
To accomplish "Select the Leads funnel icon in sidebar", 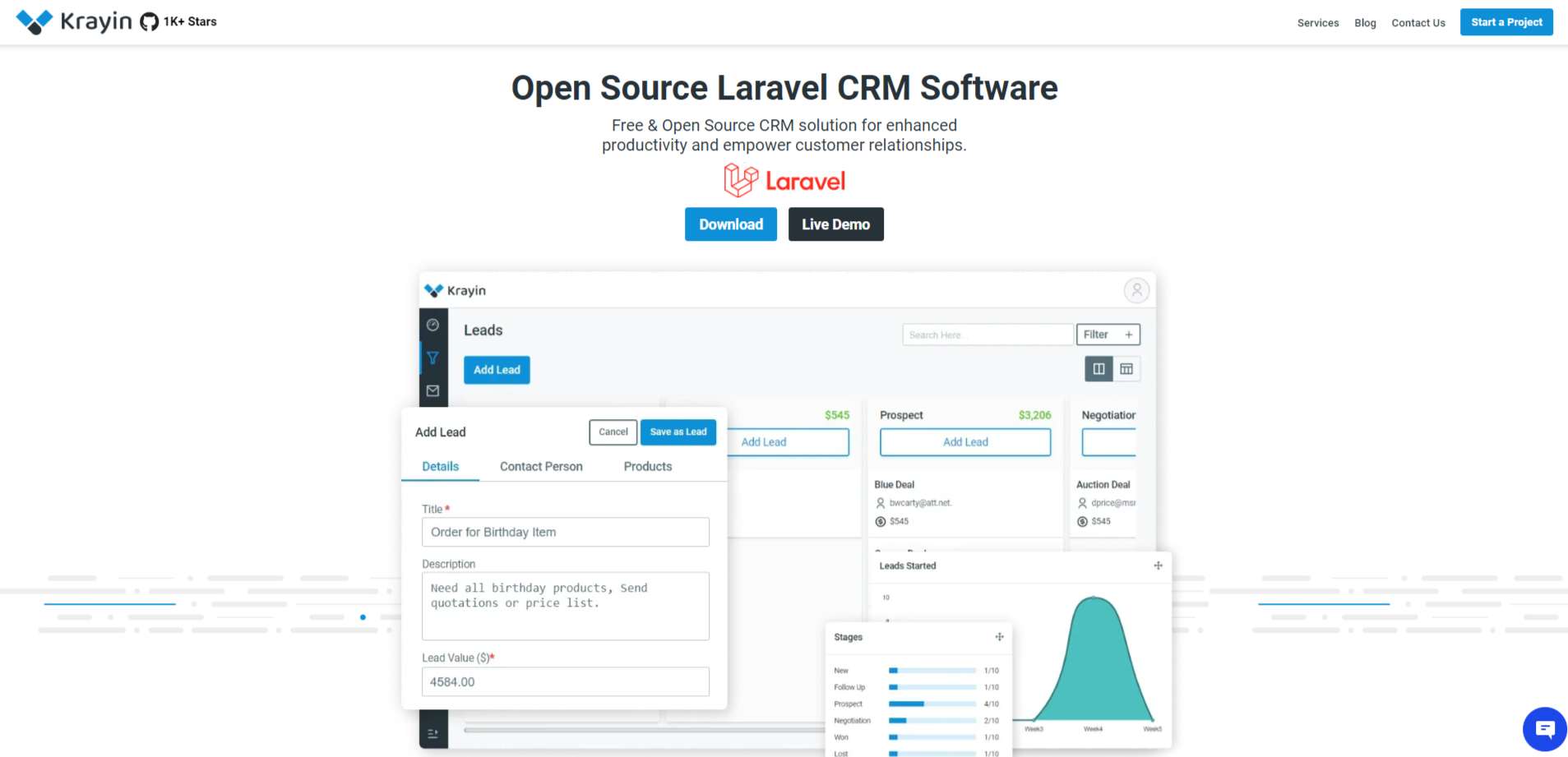I will (x=433, y=358).
